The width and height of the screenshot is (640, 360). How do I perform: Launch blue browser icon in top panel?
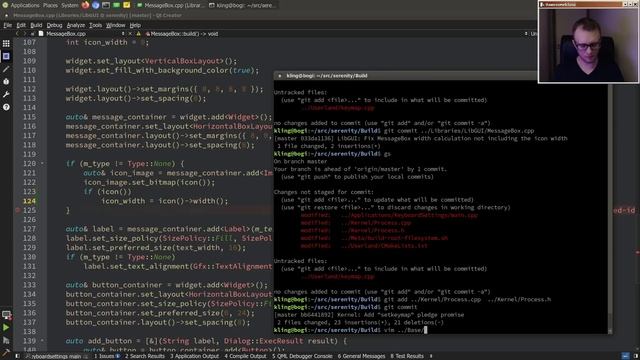click(96, 5)
